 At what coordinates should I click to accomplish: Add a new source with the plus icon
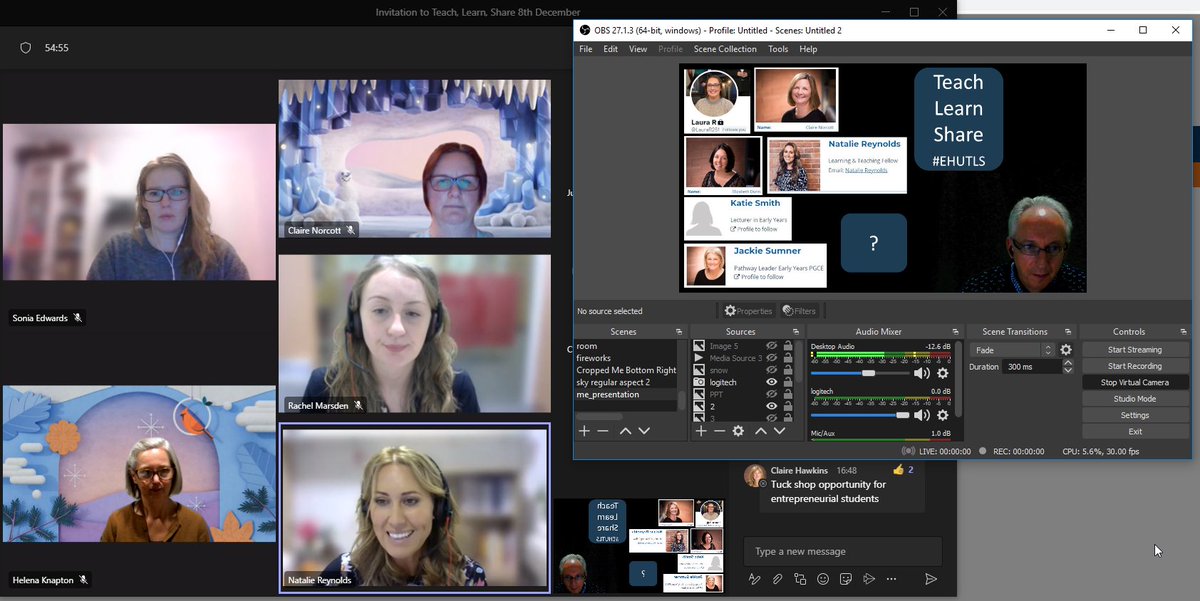(x=701, y=431)
